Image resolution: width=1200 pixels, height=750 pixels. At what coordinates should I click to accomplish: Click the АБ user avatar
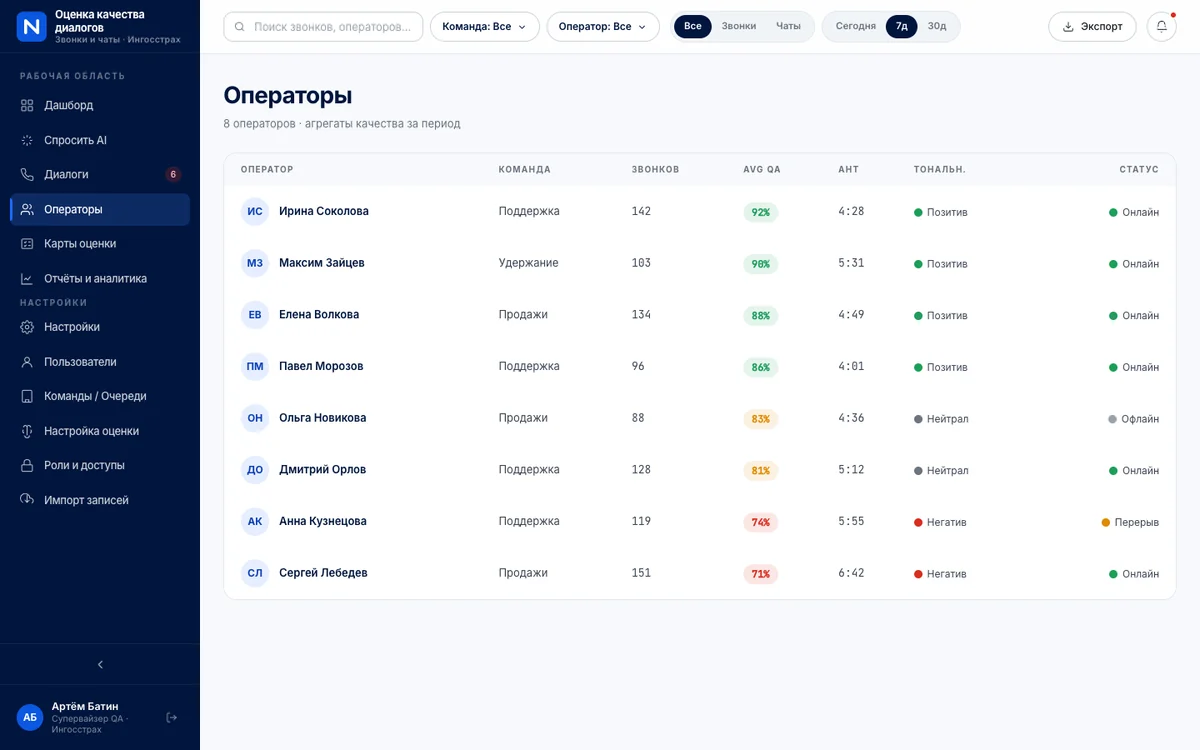coord(30,717)
